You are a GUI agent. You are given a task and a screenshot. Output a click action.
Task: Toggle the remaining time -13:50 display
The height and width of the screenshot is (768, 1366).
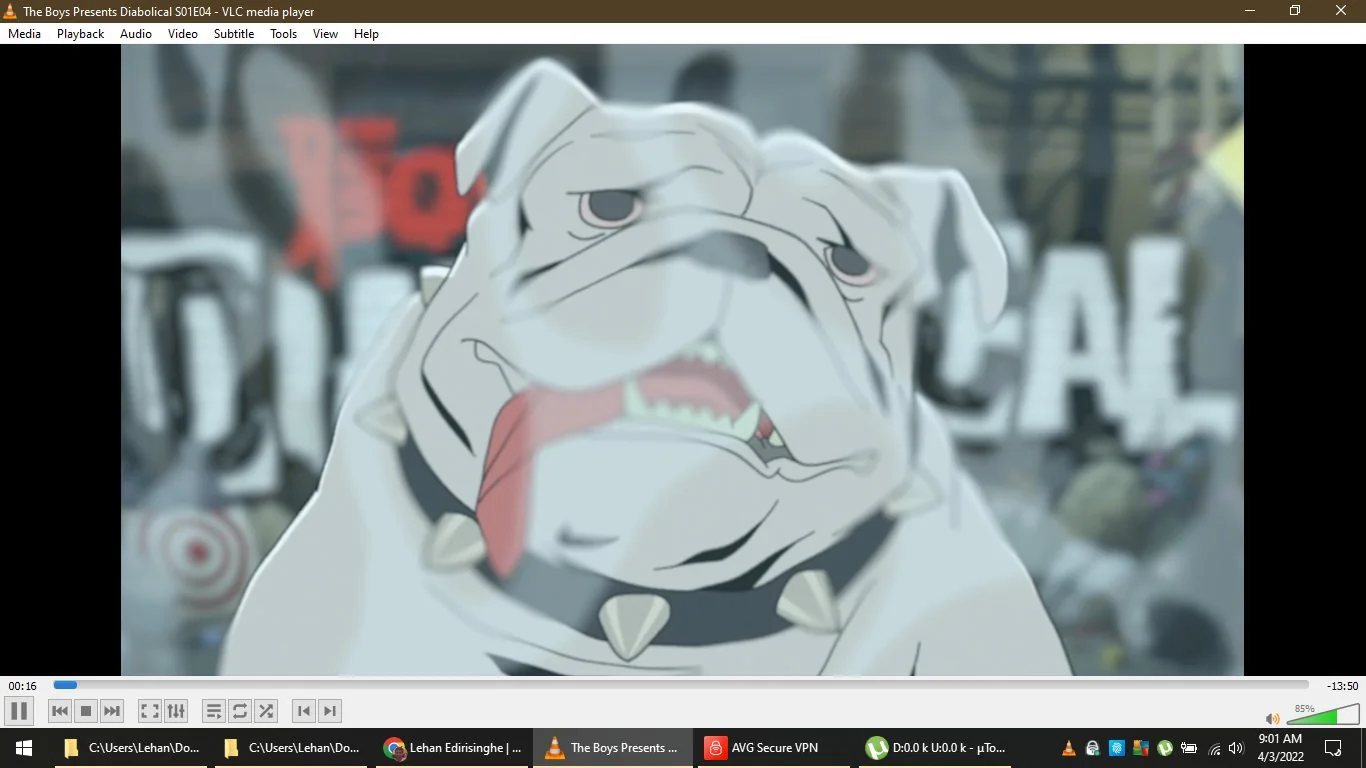(x=1342, y=686)
